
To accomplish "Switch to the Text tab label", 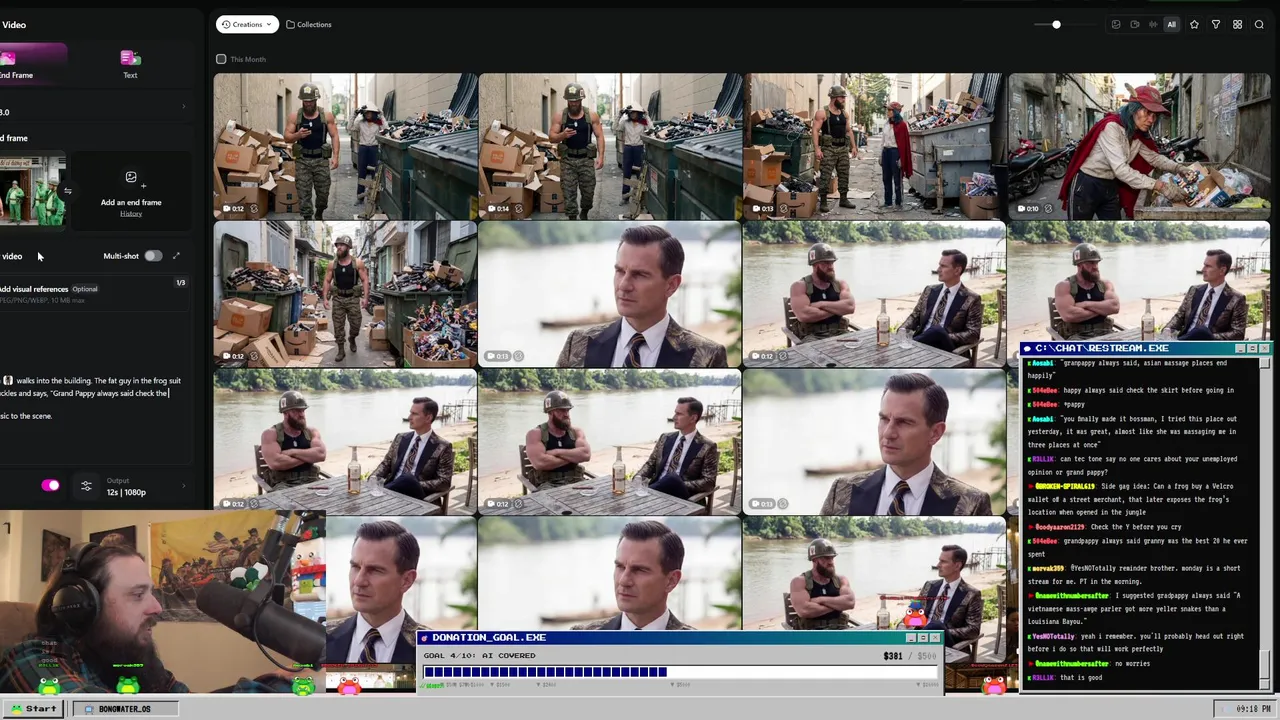I will 130,75.
